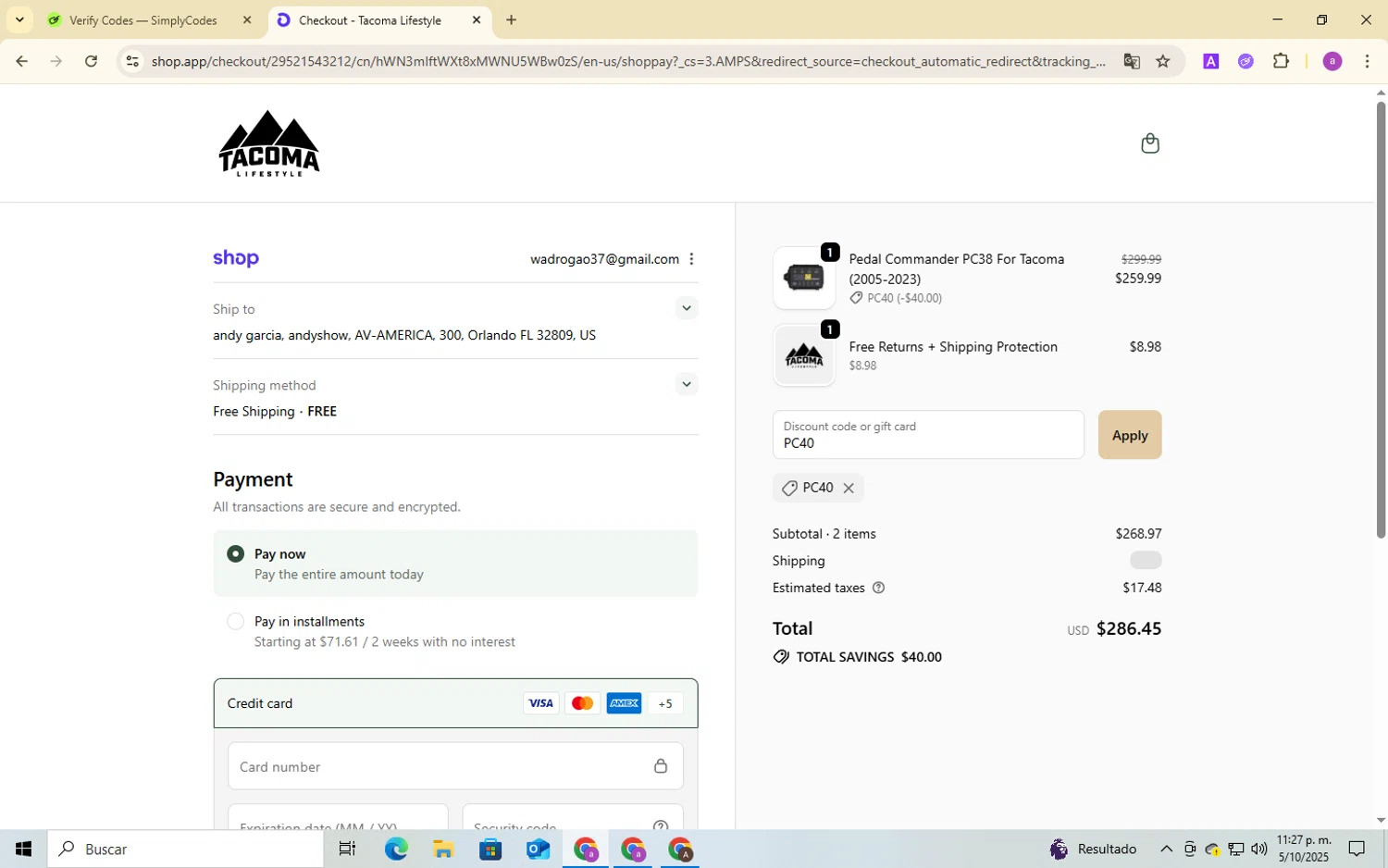The image size is (1388, 868).
Task: Translate this page icon
Action: [x=1132, y=61]
